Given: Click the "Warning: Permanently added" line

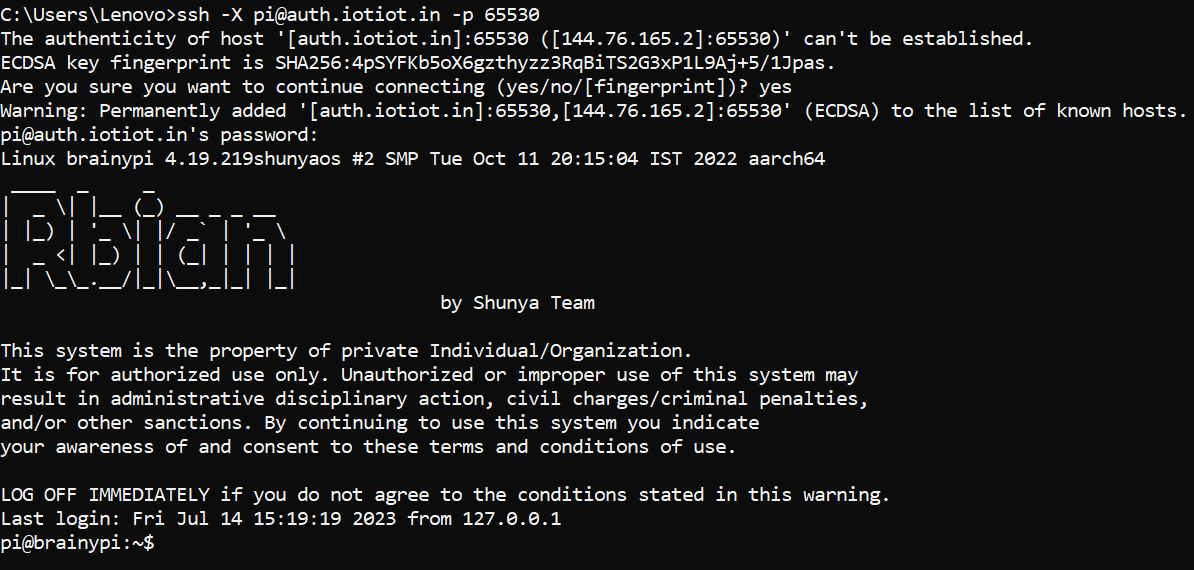Looking at the screenshot, I should tap(593, 111).
